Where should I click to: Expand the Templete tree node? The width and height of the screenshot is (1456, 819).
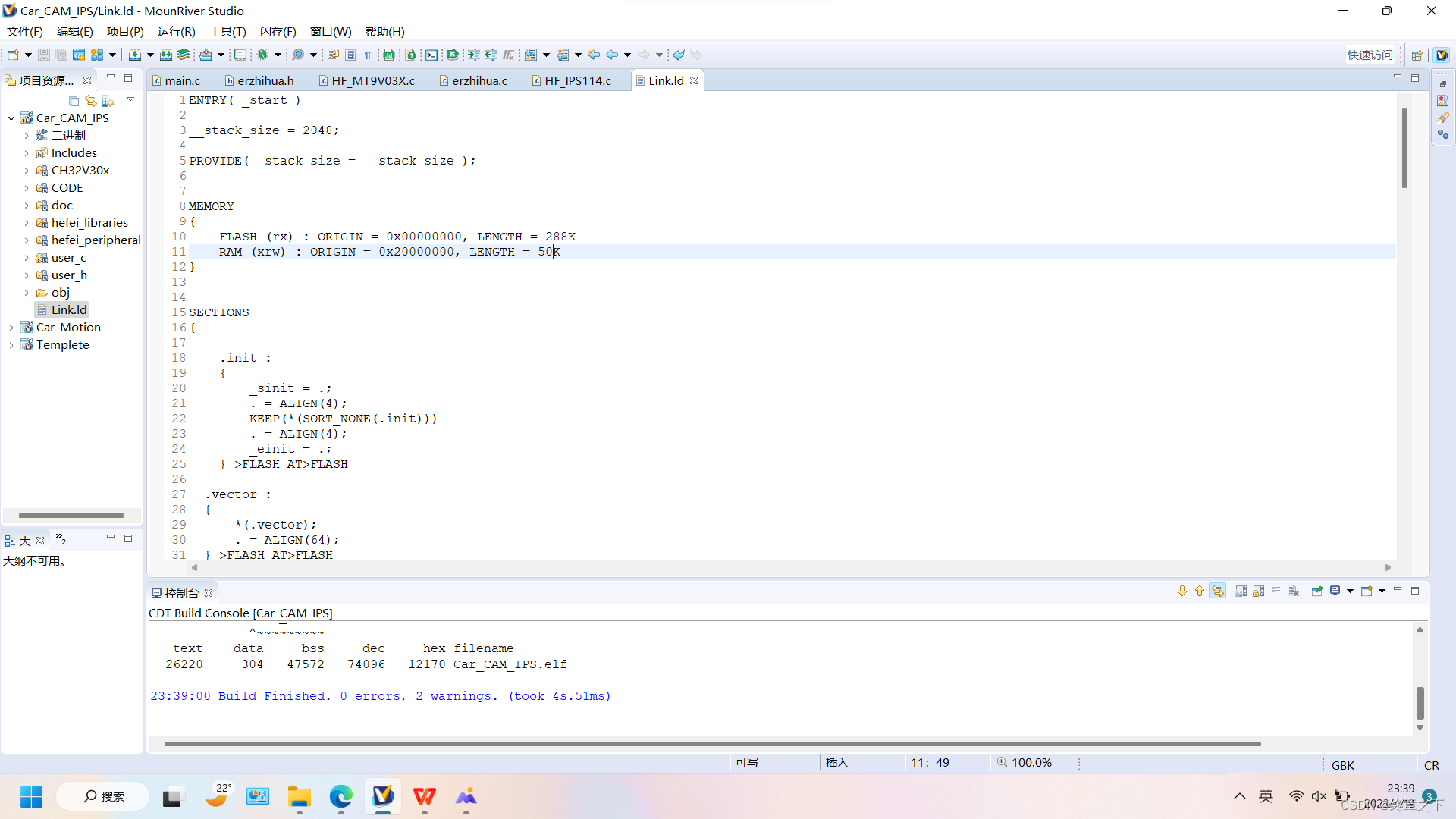10,344
